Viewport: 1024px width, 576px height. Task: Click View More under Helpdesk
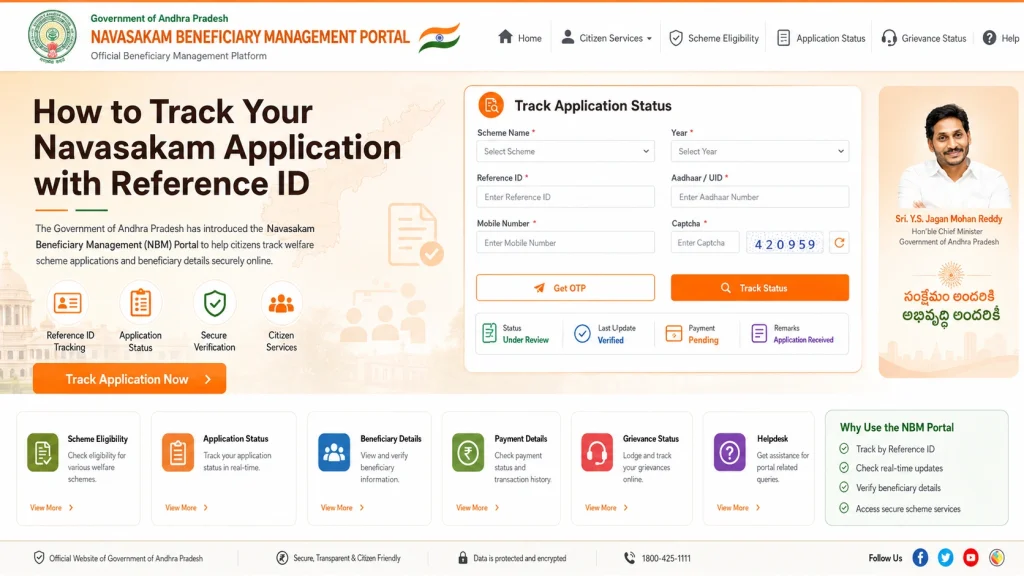739,507
